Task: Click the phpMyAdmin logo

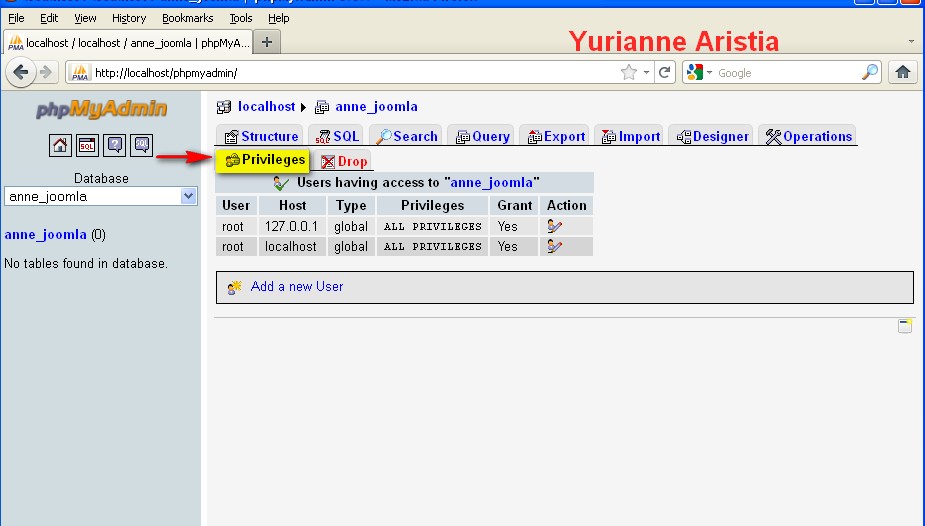Action: 101,109
